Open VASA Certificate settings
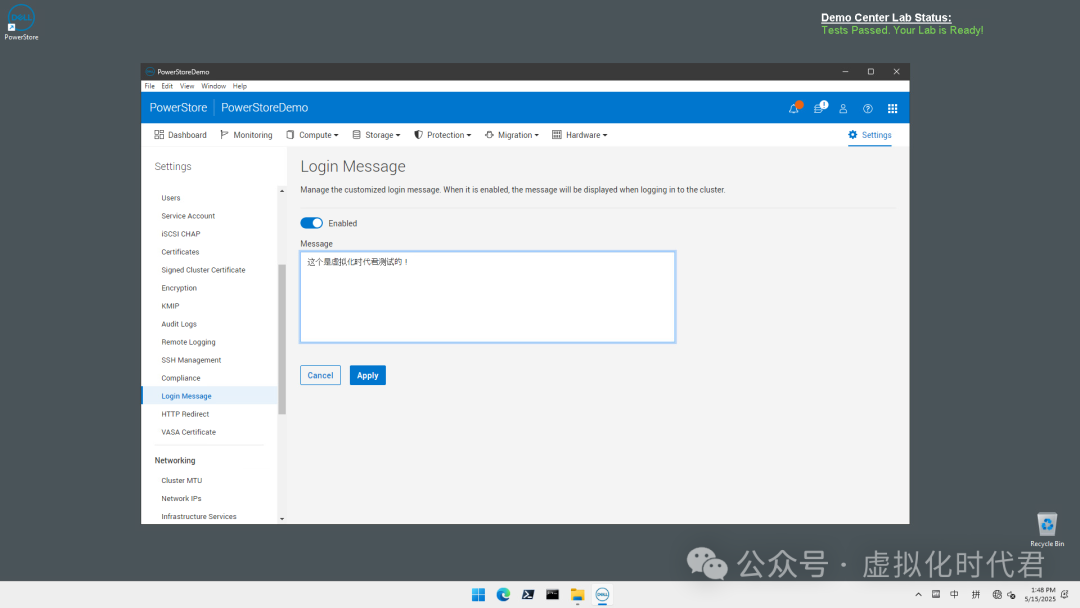Screen dimensions: 1080x608 (189, 432)
